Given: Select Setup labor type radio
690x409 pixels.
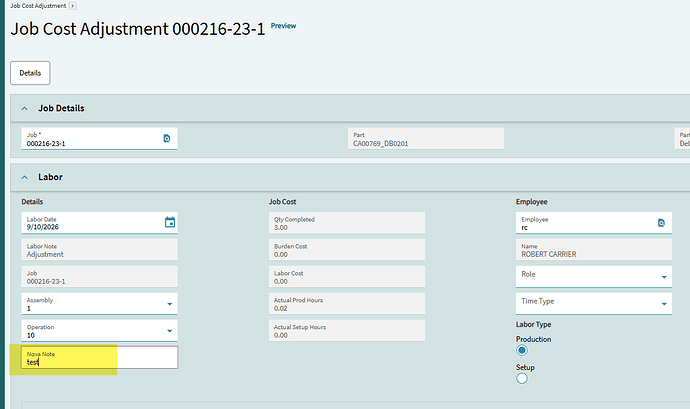Looking at the screenshot, I should (522, 378).
